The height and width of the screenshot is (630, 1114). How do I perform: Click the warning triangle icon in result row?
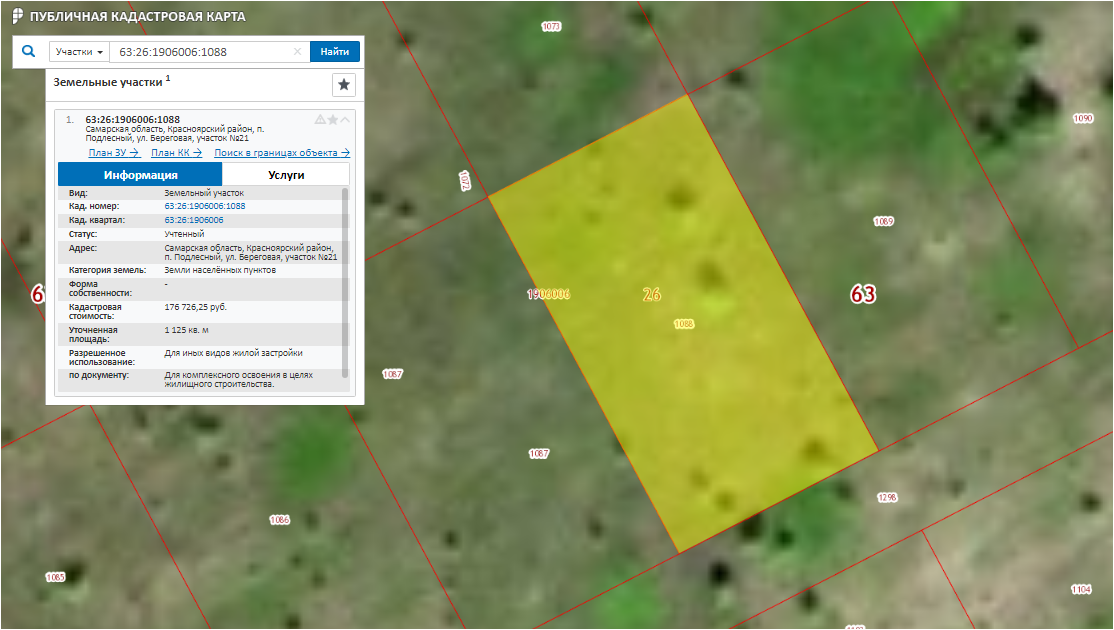click(320, 120)
